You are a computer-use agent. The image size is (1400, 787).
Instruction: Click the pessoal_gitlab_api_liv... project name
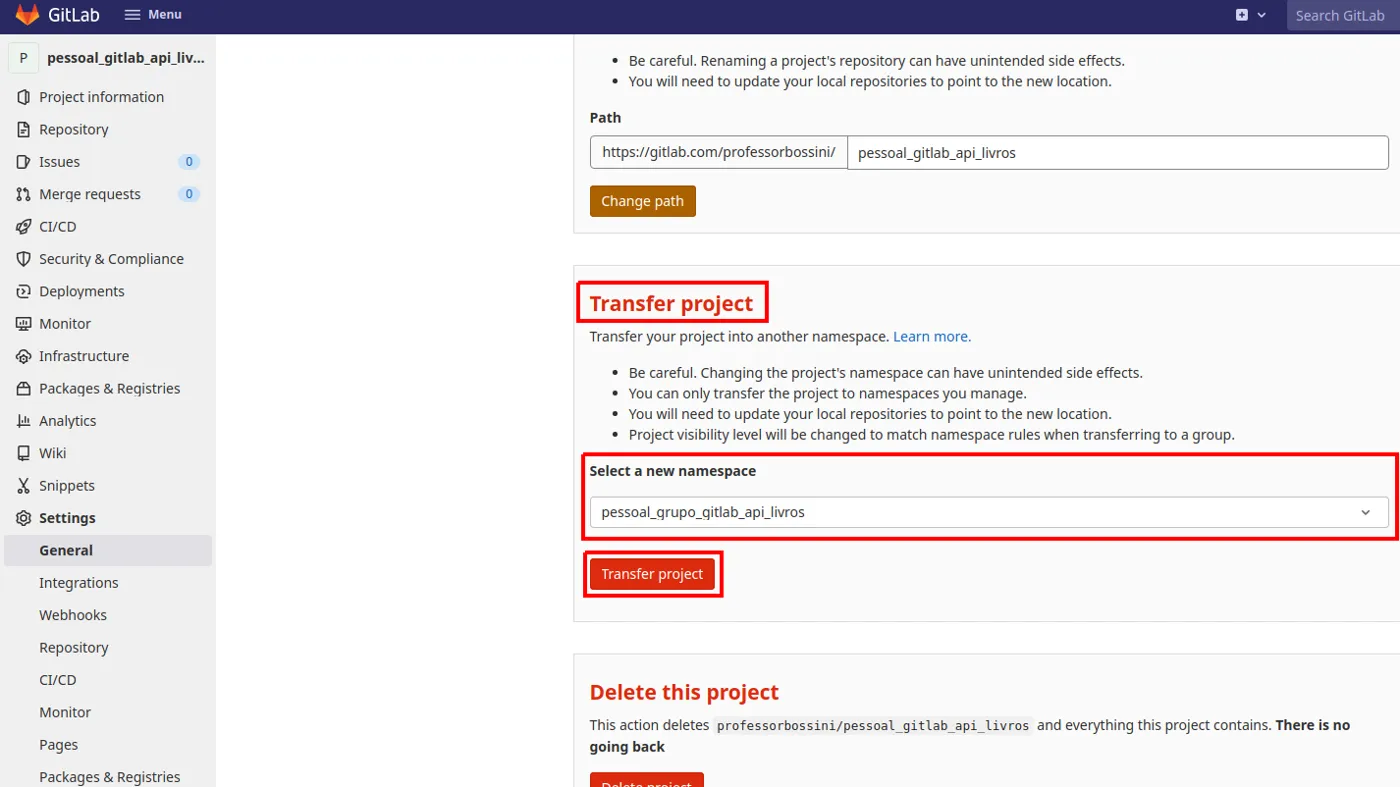(x=126, y=58)
